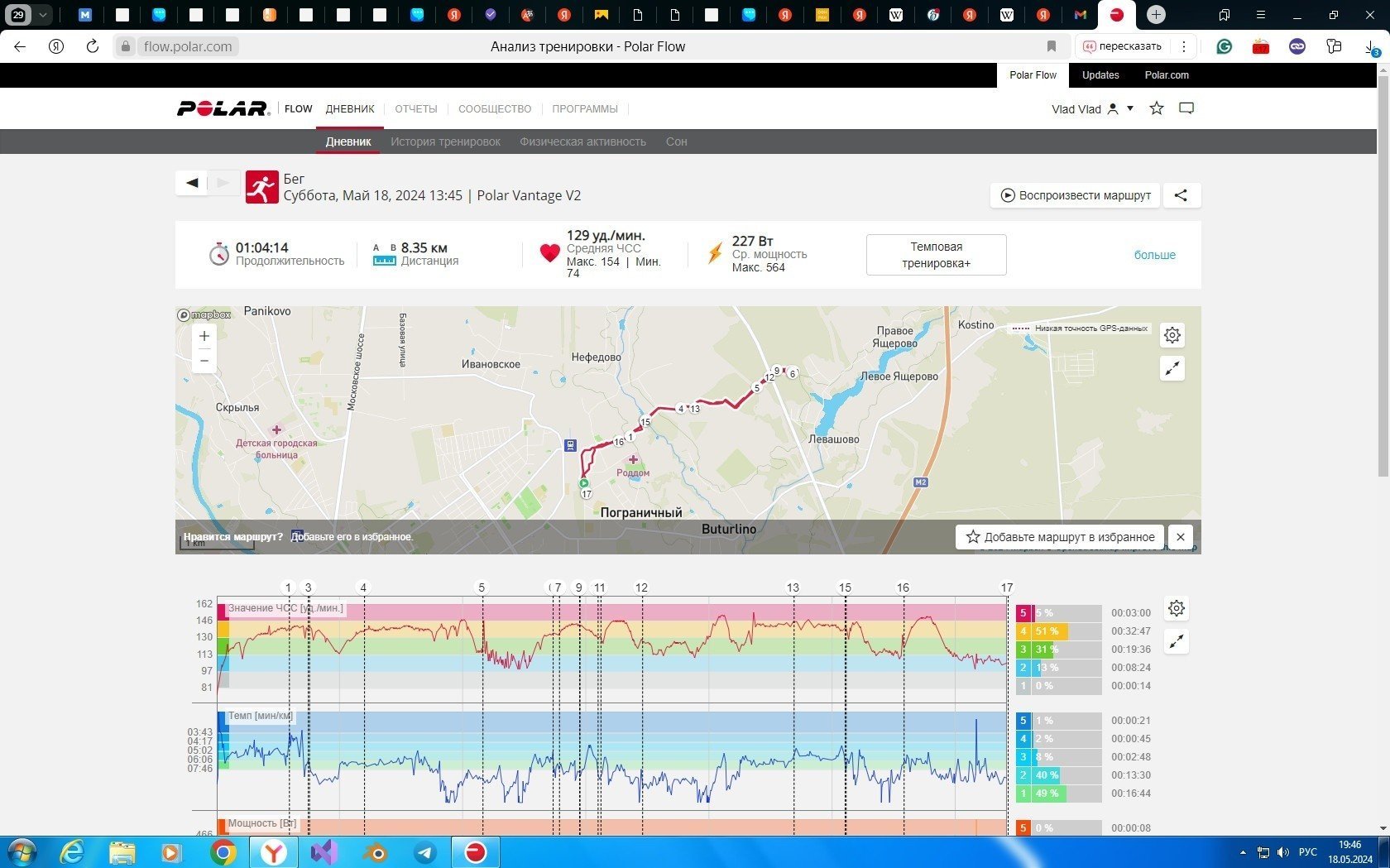
Task: Open Telegram from the taskbar
Action: (x=425, y=852)
